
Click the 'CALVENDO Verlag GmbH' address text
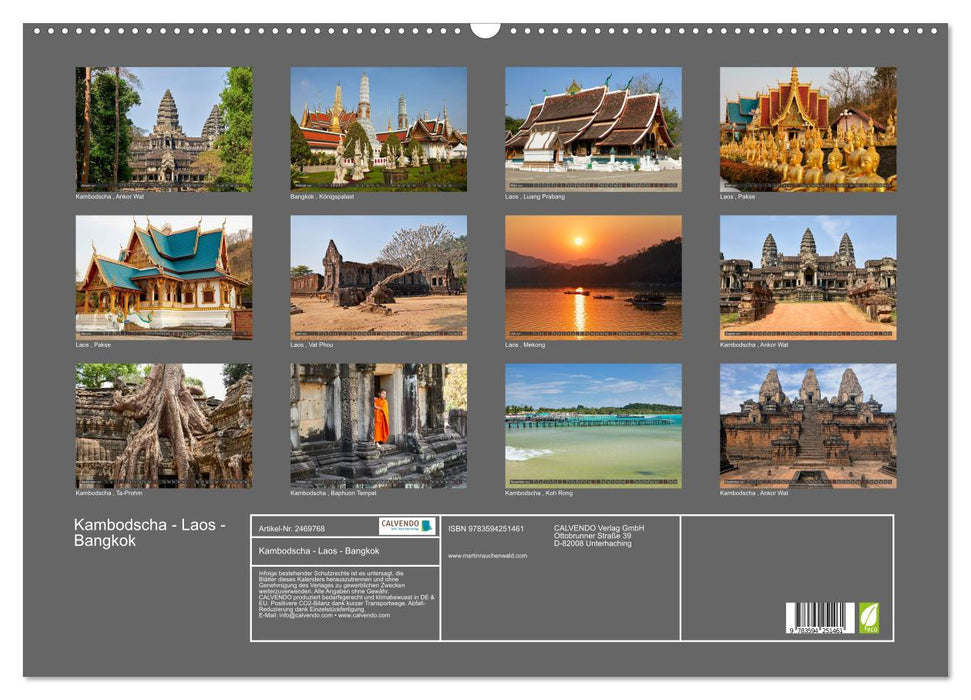pyautogui.click(x=599, y=536)
